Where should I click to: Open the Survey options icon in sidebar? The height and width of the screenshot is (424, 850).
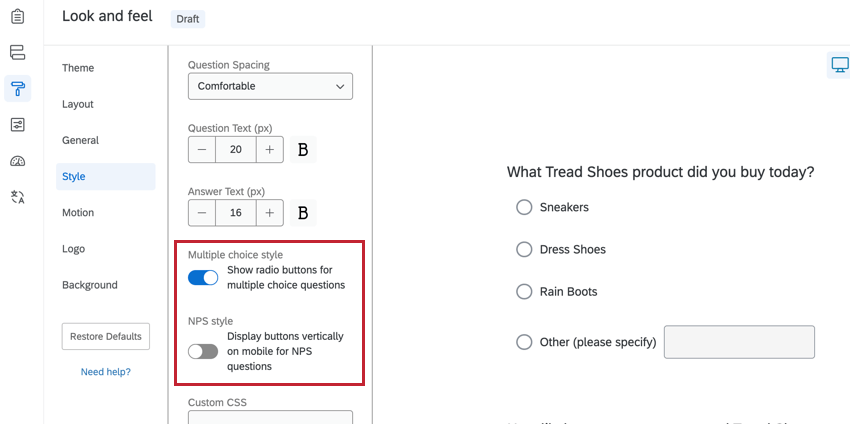pyautogui.click(x=17, y=125)
